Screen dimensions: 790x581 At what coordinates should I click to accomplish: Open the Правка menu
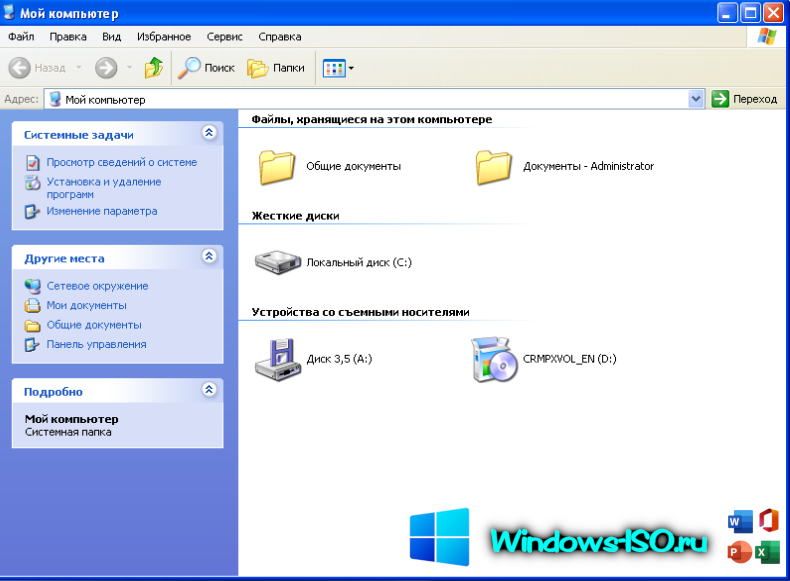coord(68,37)
